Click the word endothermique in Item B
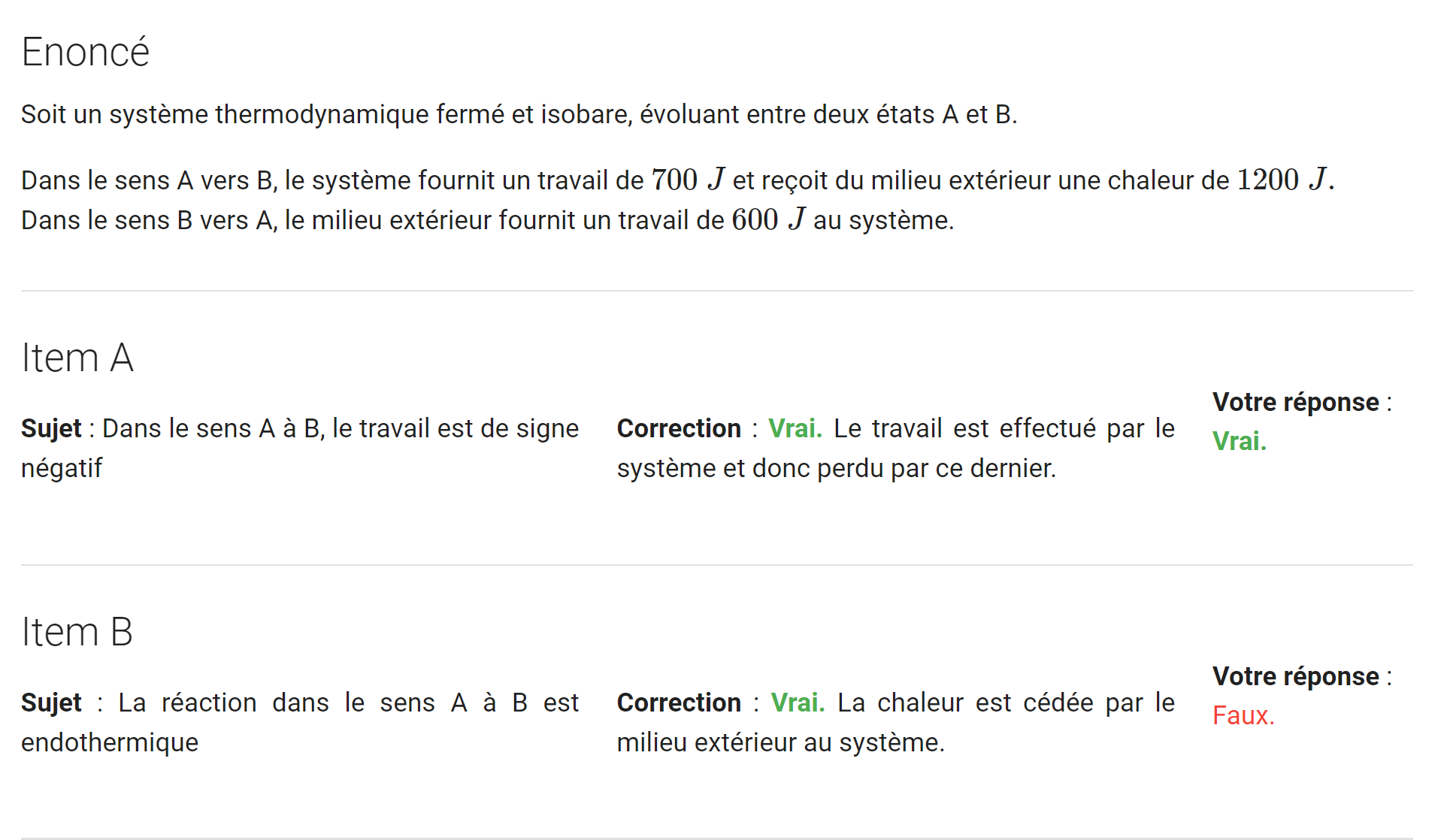This screenshot has height=840, width=1444. click(110, 742)
